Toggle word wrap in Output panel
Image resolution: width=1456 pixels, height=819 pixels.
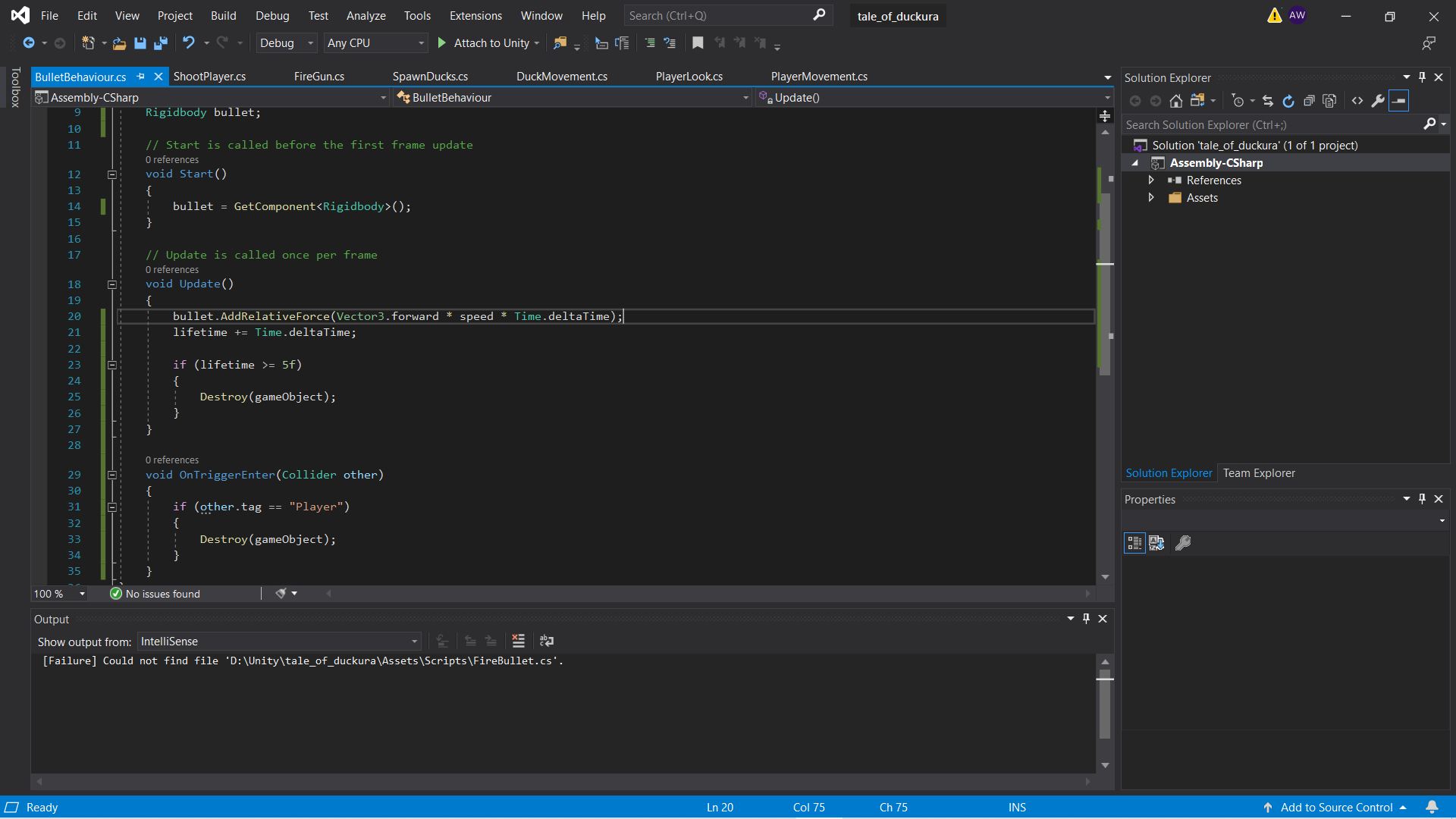coord(547,642)
